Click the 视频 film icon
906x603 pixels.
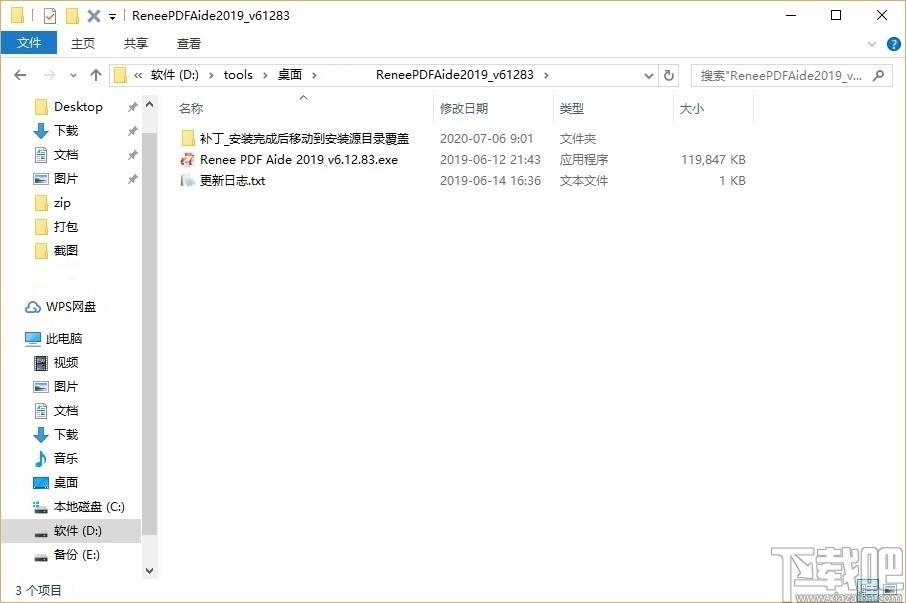click(x=40, y=363)
